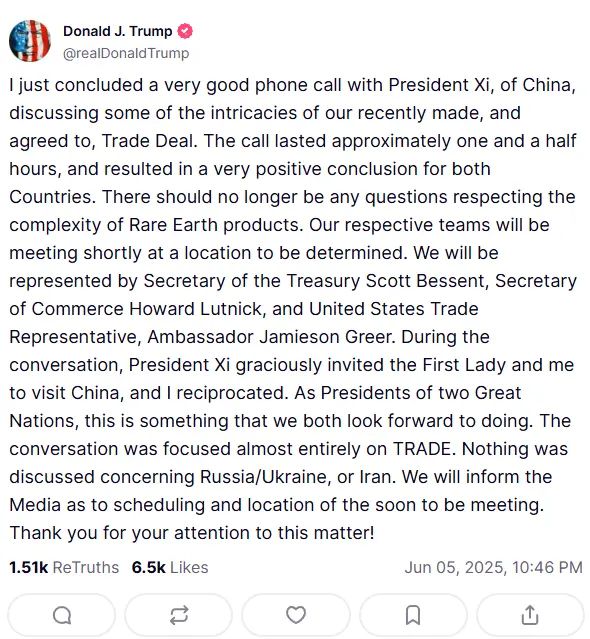Image resolution: width=590 pixels, height=639 pixels.
Task: Click the Jamieson Greer name in post
Action: coord(328,337)
